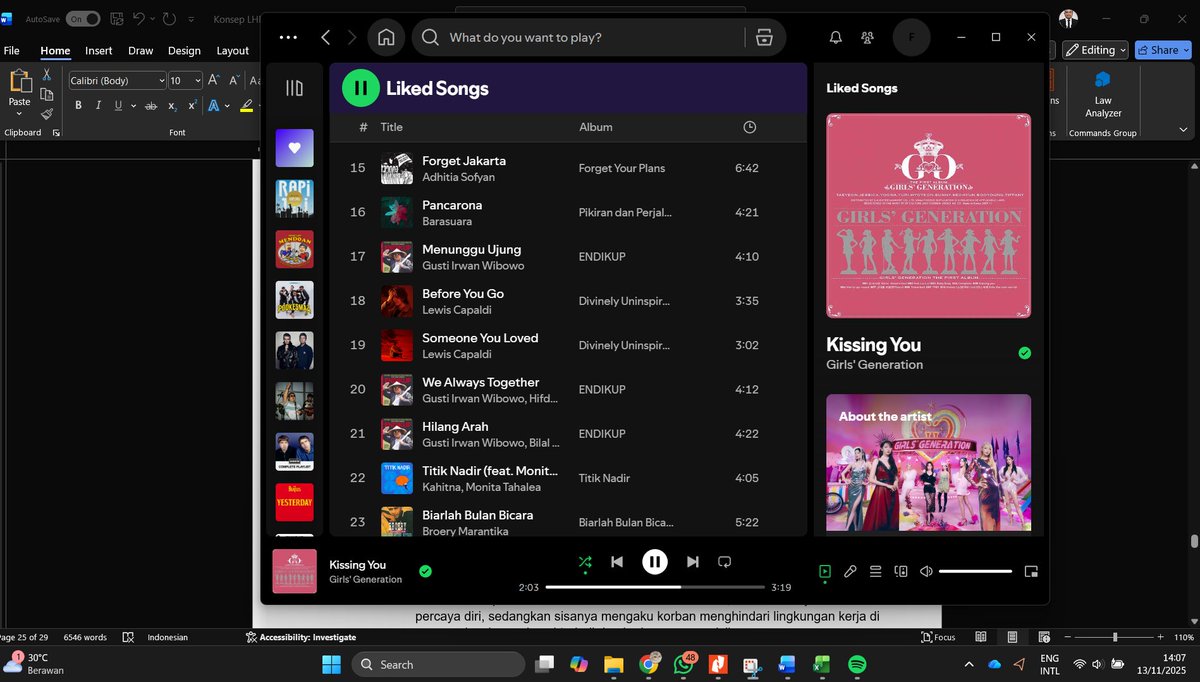Click the Cut scissors icon
Screen dimensions: 1200x682
[47, 75]
